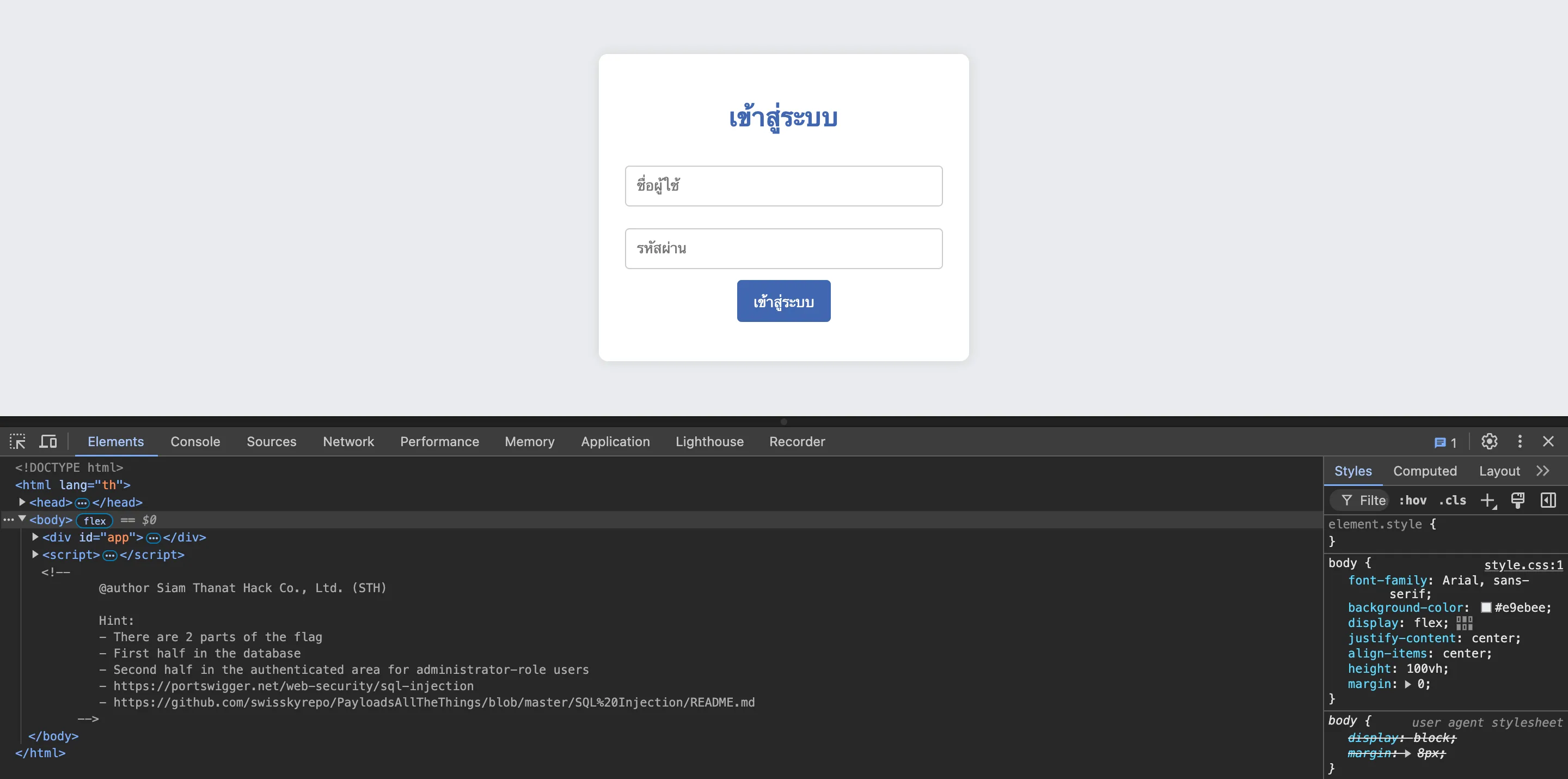Open the flexbox editor icon beside display

tap(1464, 623)
